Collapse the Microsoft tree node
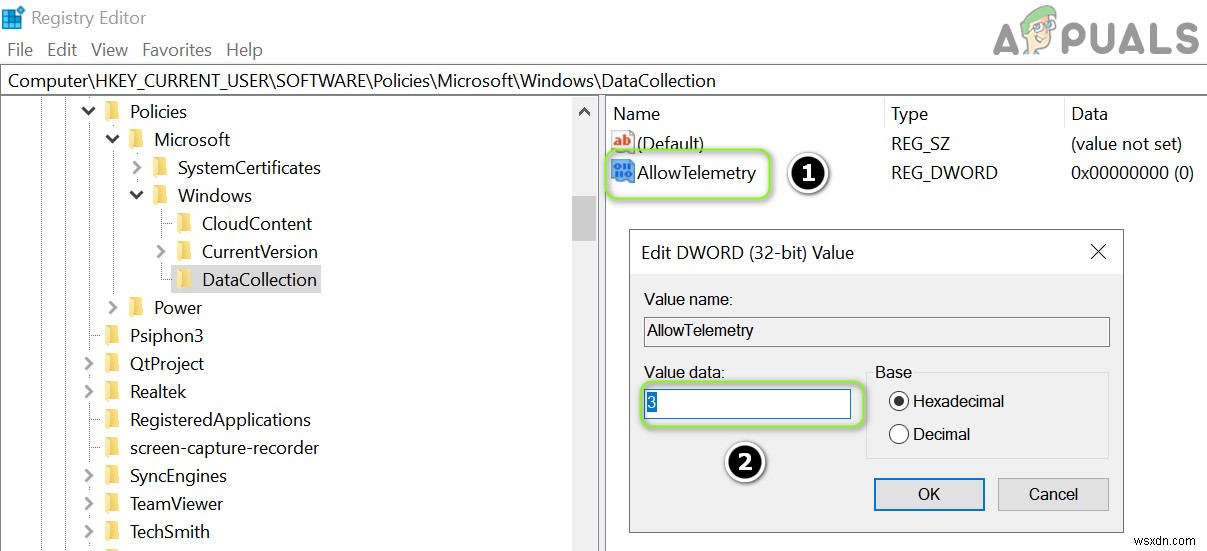This screenshot has height=551, width=1207. click(113, 139)
